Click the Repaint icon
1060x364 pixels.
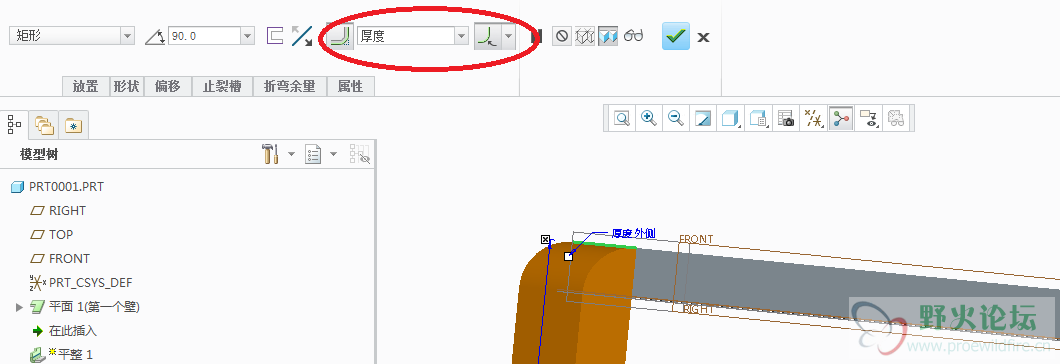pos(703,119)
